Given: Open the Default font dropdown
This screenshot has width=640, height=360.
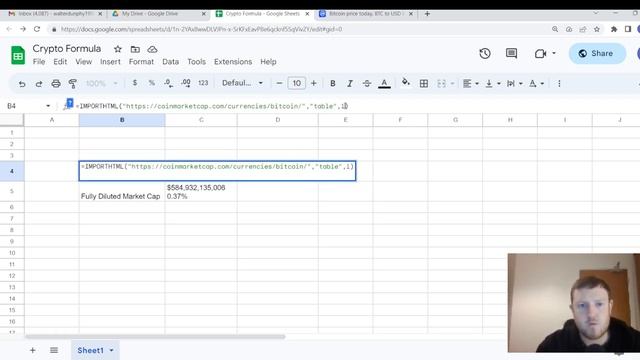Looking at the screenshot, I should tap(242, 83).
